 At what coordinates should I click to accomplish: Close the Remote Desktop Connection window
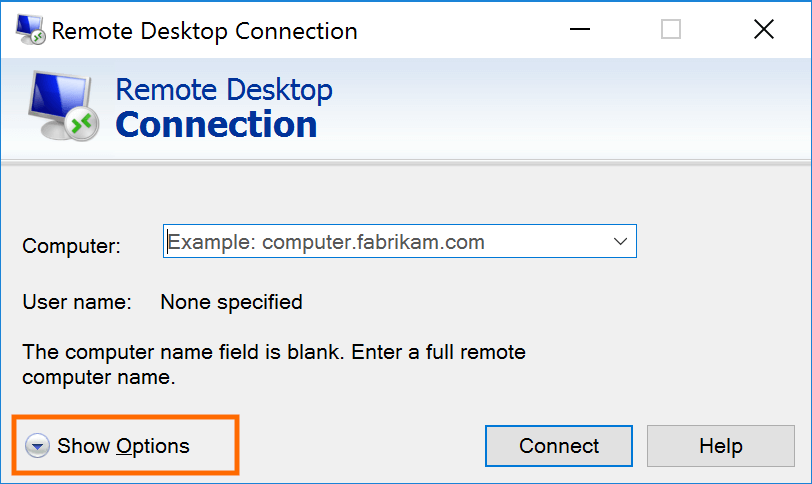click(764, 30)
